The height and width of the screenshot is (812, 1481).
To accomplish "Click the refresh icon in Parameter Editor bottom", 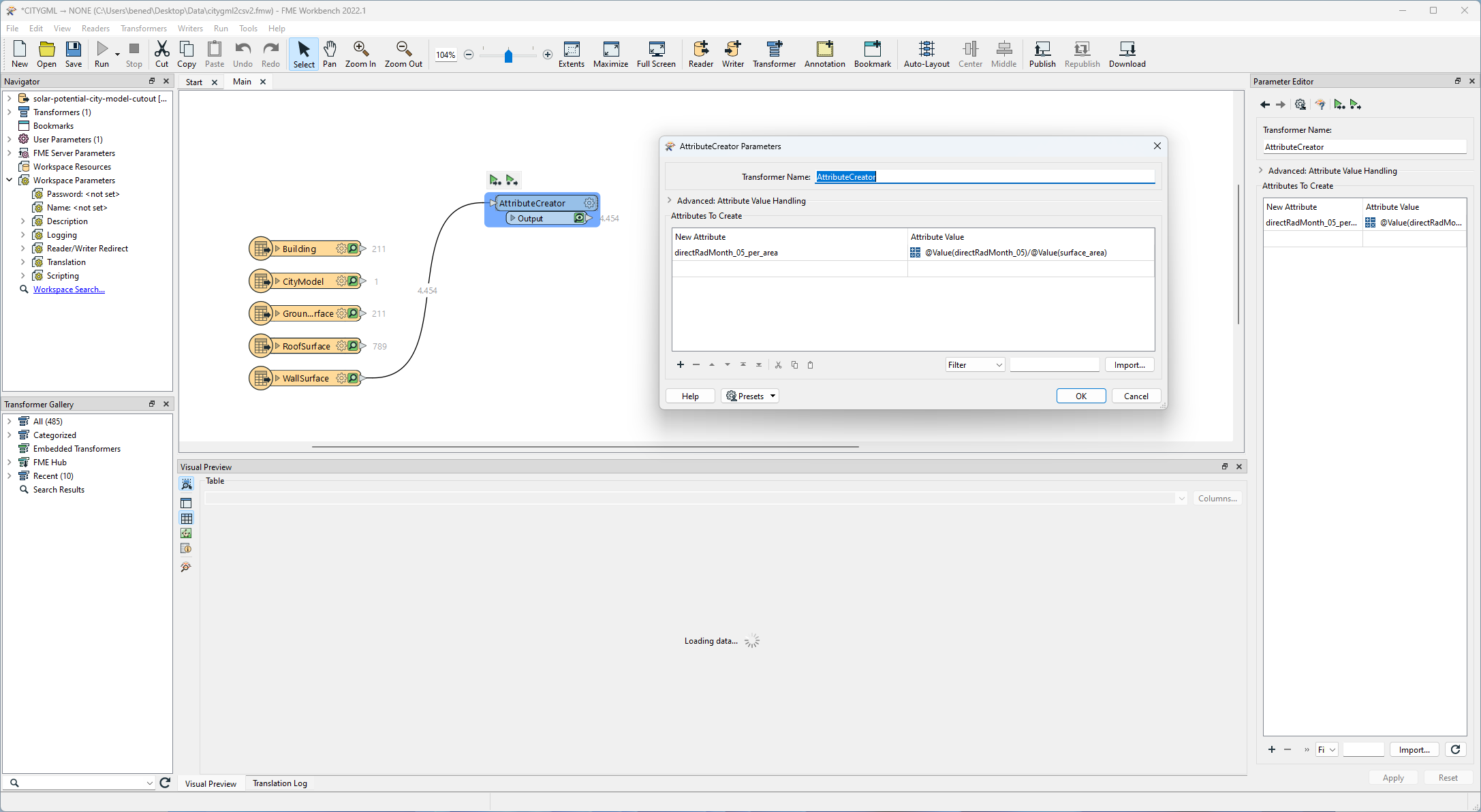I will pos(1456,749).
